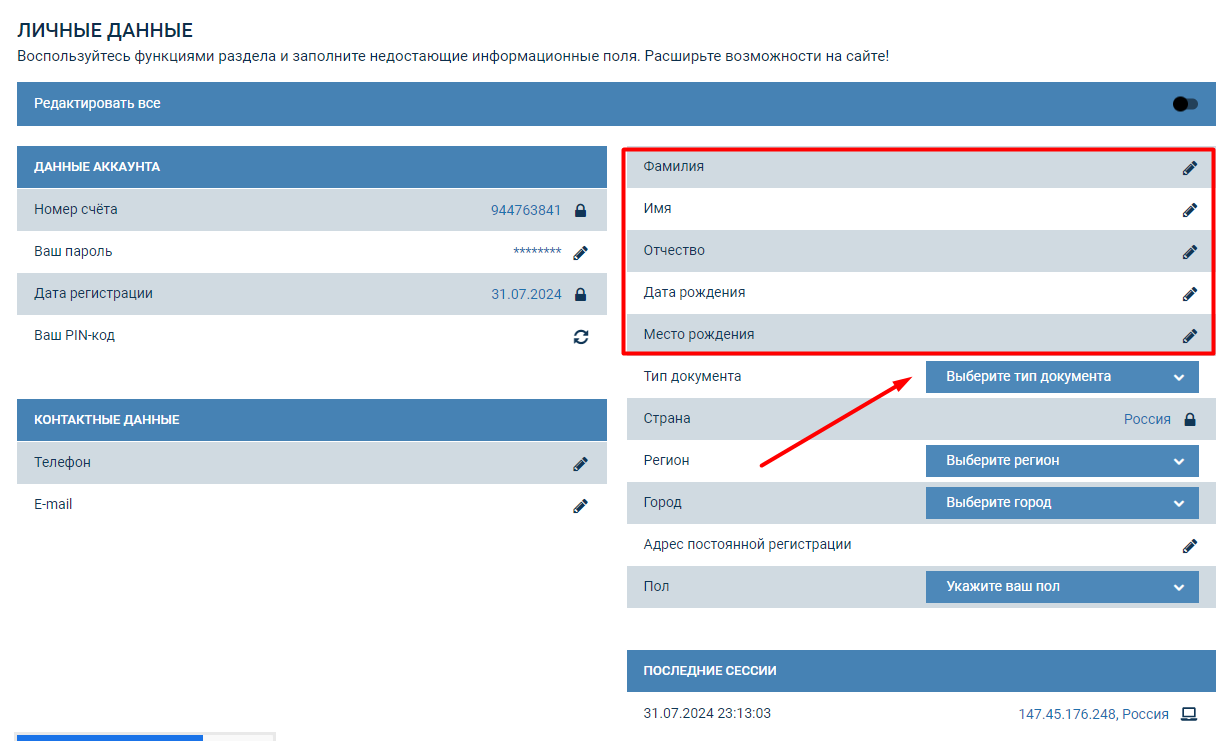Edit Отчество using its pencil icon
1232x741 pixels.
(x=1189, y=252)
